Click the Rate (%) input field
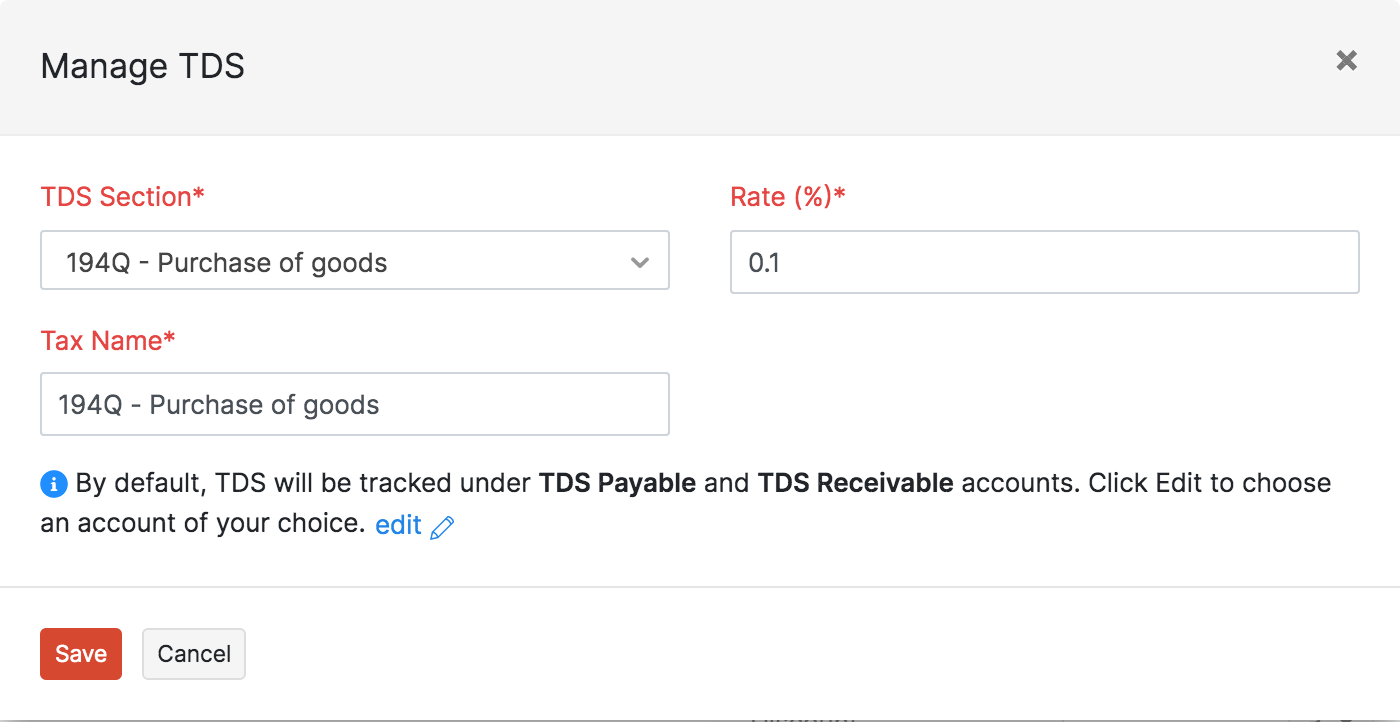The height and width of the screenshot is (722, 1400). tap(1044, 261)
